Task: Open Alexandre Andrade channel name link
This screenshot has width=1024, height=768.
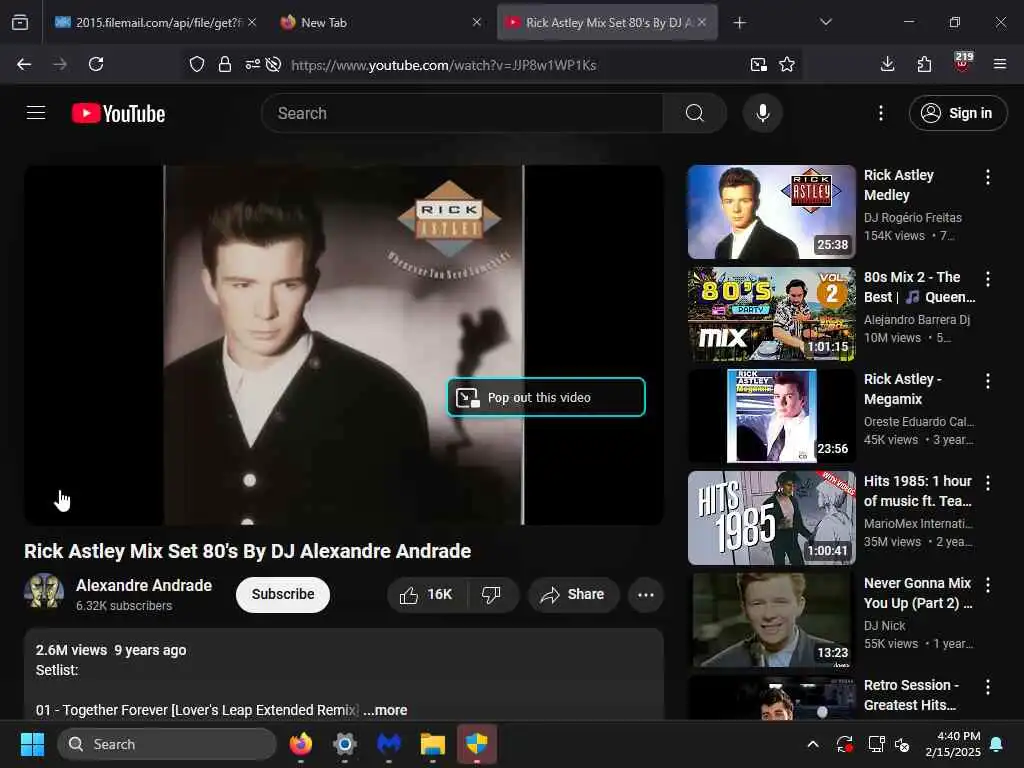Action: point(144,585)
